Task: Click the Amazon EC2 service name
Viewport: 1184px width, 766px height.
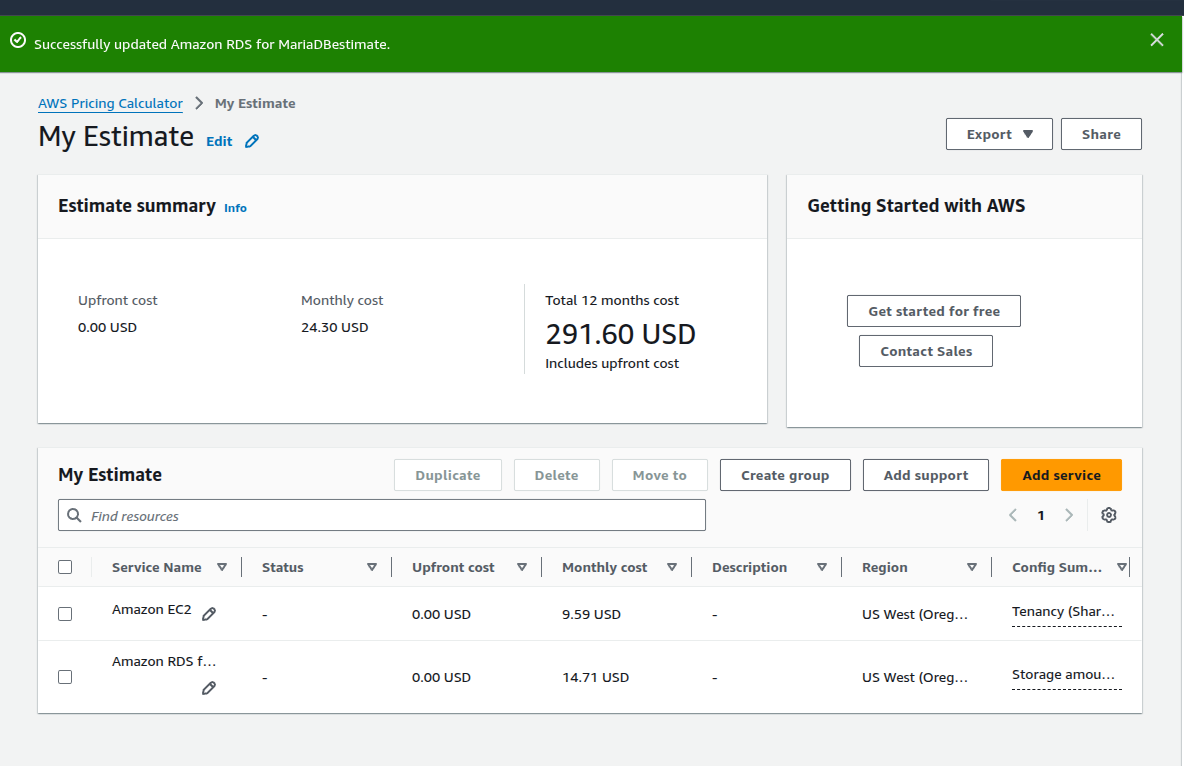Action: coord(152,610)
